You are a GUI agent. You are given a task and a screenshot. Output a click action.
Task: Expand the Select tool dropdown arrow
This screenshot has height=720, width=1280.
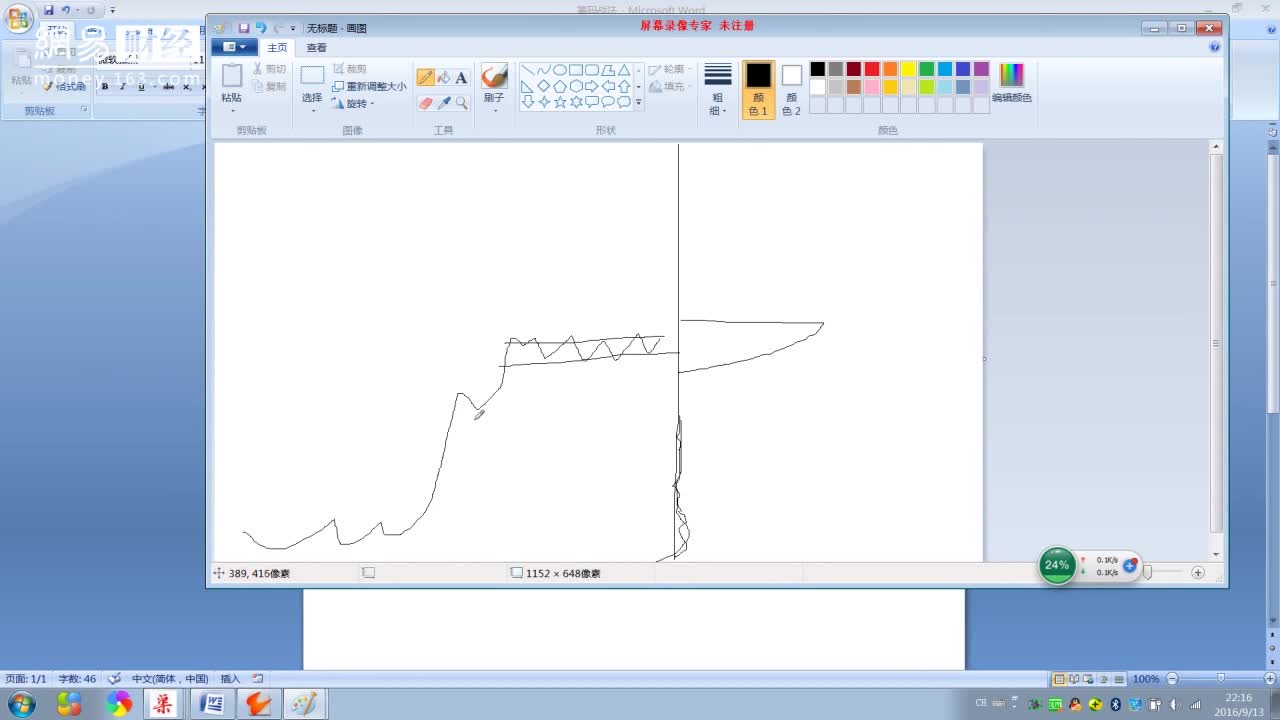(312, 110)
